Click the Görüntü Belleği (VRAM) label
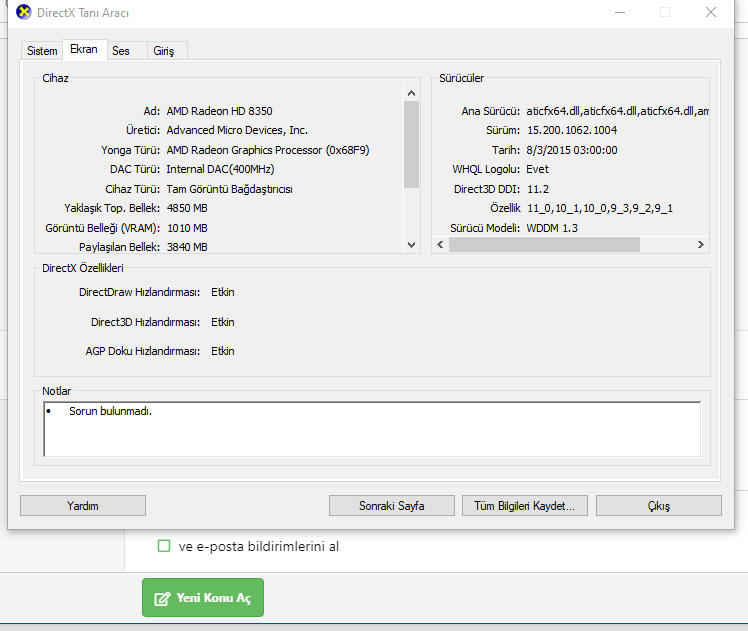748x631 pixels. (103, 228)
